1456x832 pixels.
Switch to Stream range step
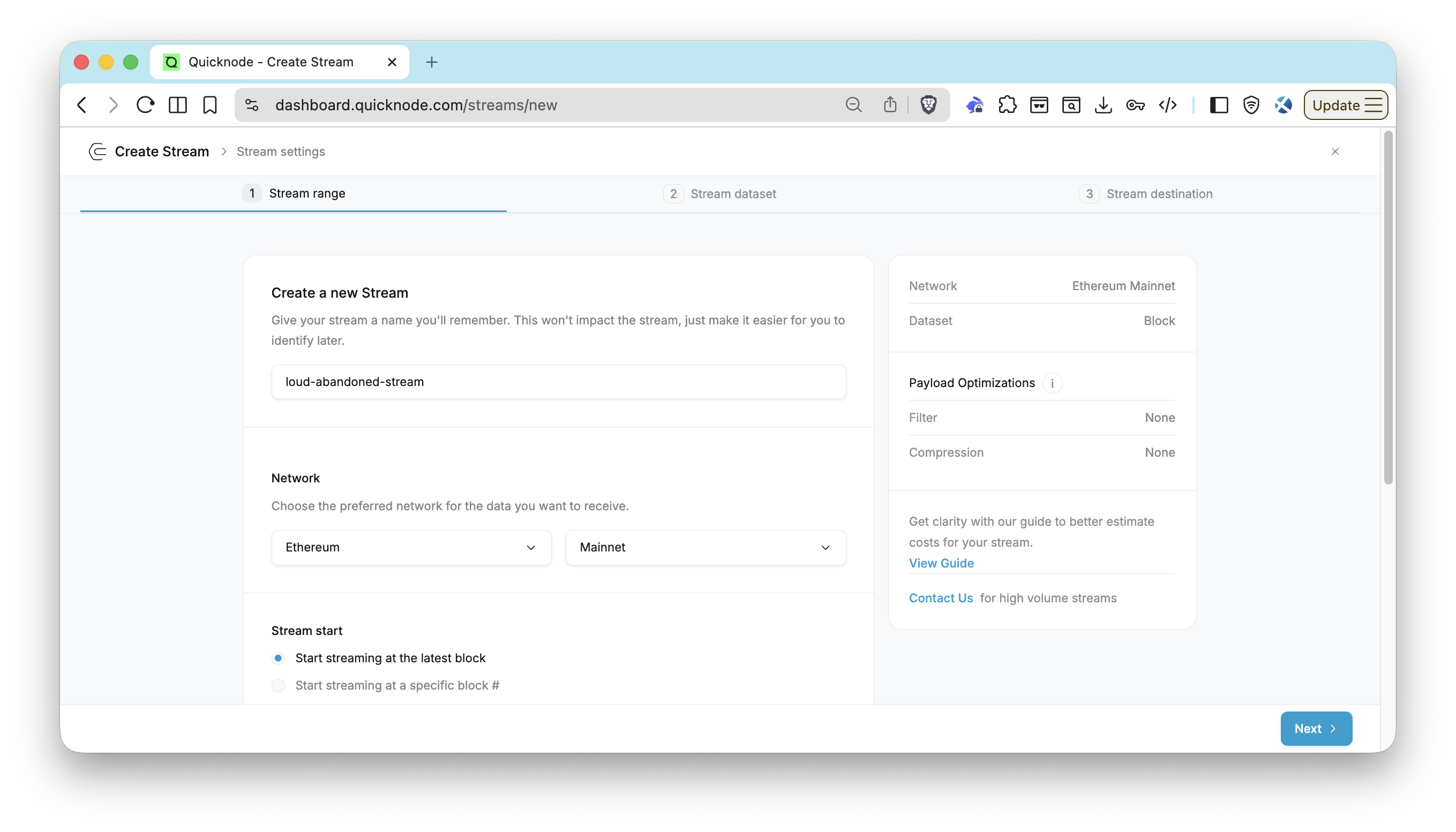click(293, 194)
